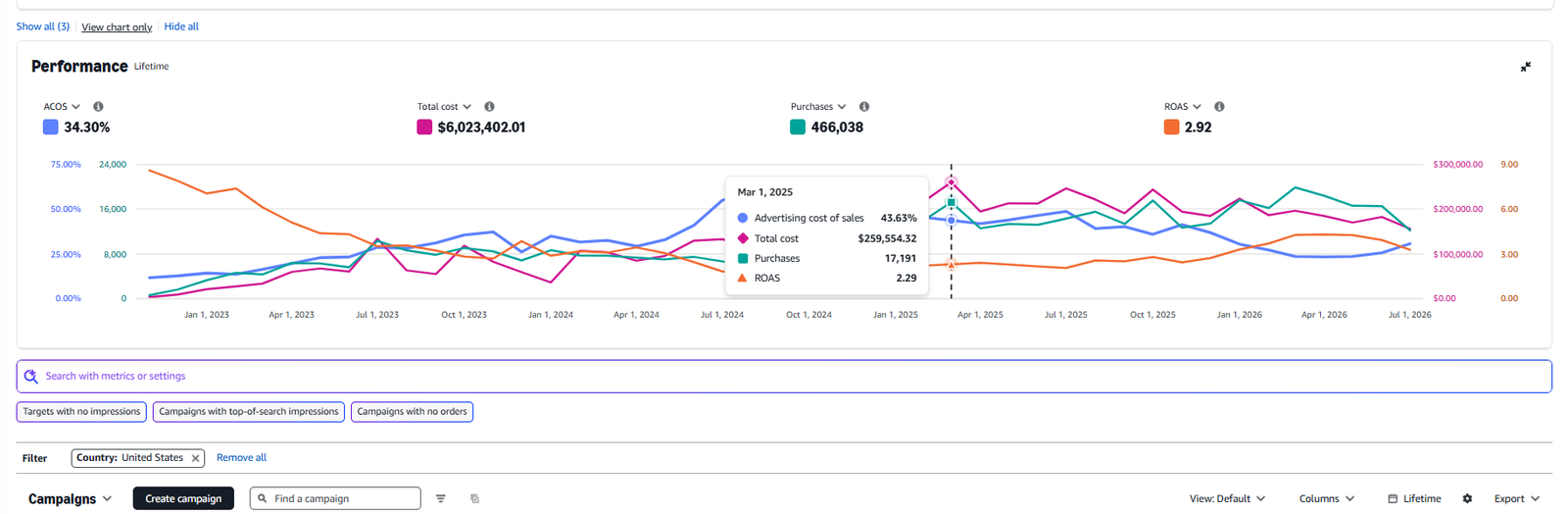The image size is (1568, 514).
Task: View the ROAS metric info tooltip
Action: (1219, 107)
